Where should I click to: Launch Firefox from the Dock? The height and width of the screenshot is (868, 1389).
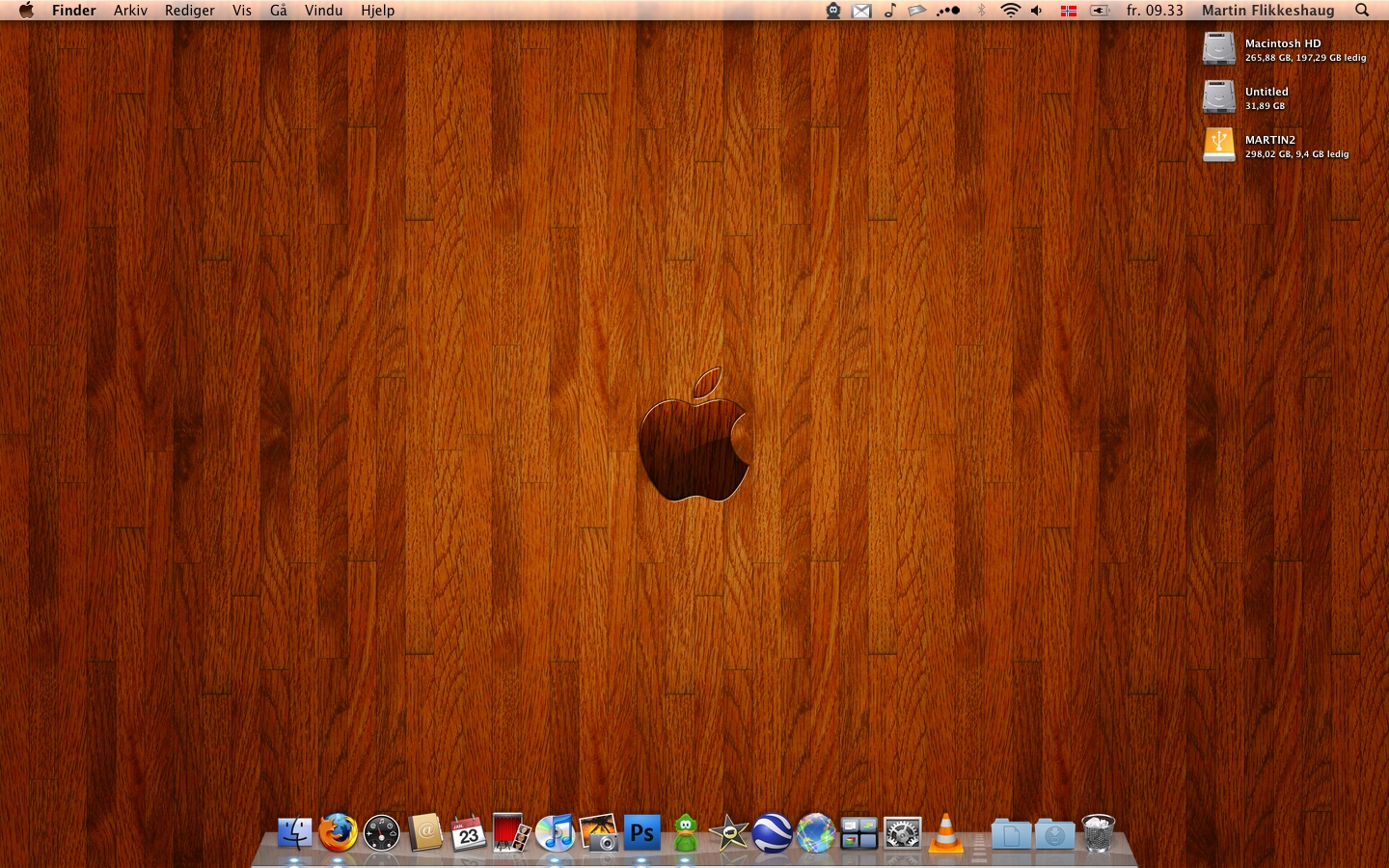(x=338, y=833)
